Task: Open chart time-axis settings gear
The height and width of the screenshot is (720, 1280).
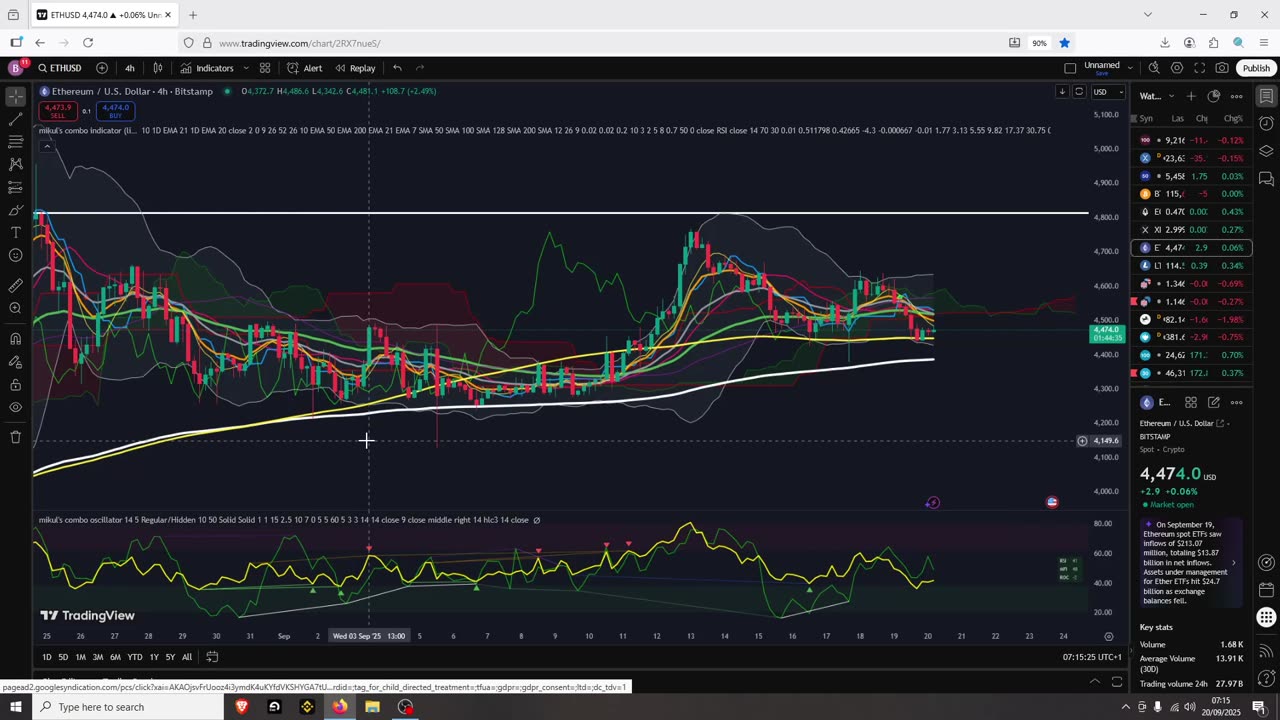Action: pos(1108,636)
